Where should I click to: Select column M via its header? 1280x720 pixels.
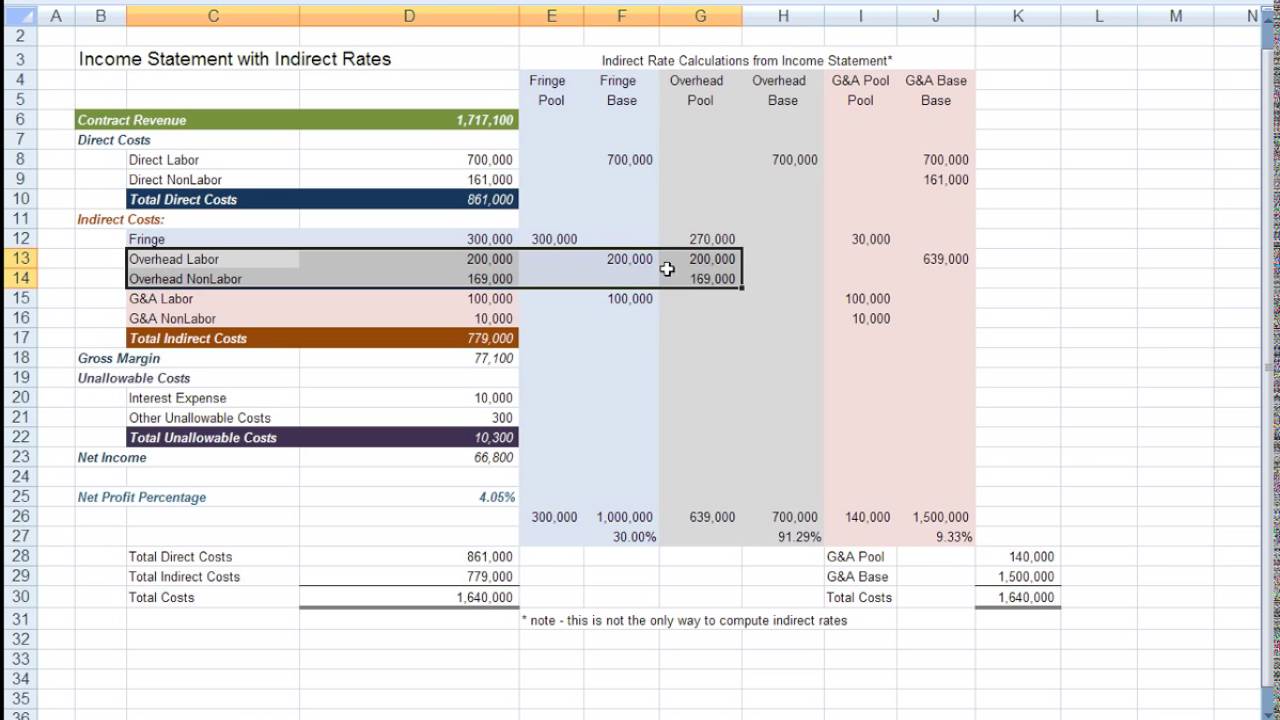pyautogui.click(x=1176, y=16)
